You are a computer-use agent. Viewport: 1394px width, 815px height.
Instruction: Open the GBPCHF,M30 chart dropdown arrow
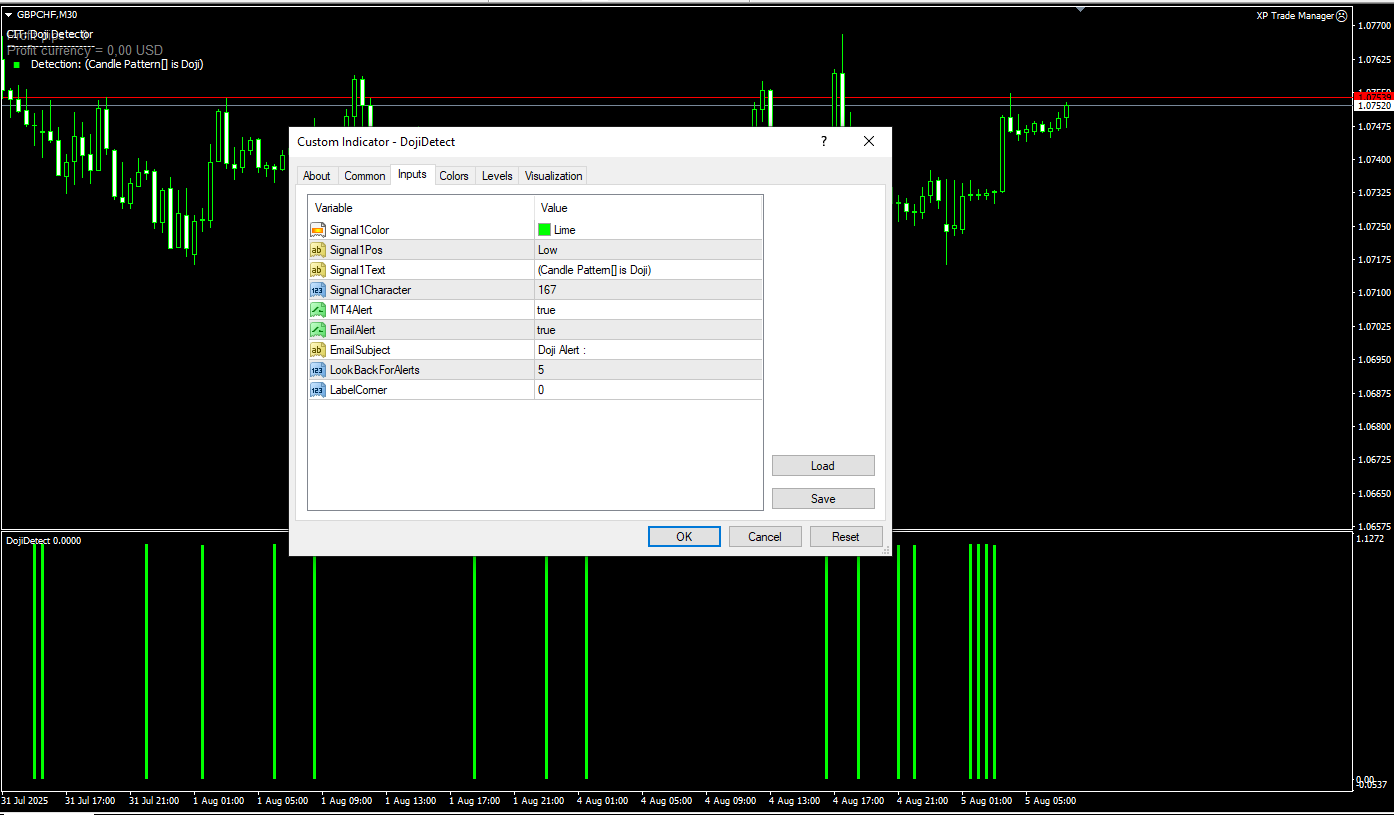9,15
